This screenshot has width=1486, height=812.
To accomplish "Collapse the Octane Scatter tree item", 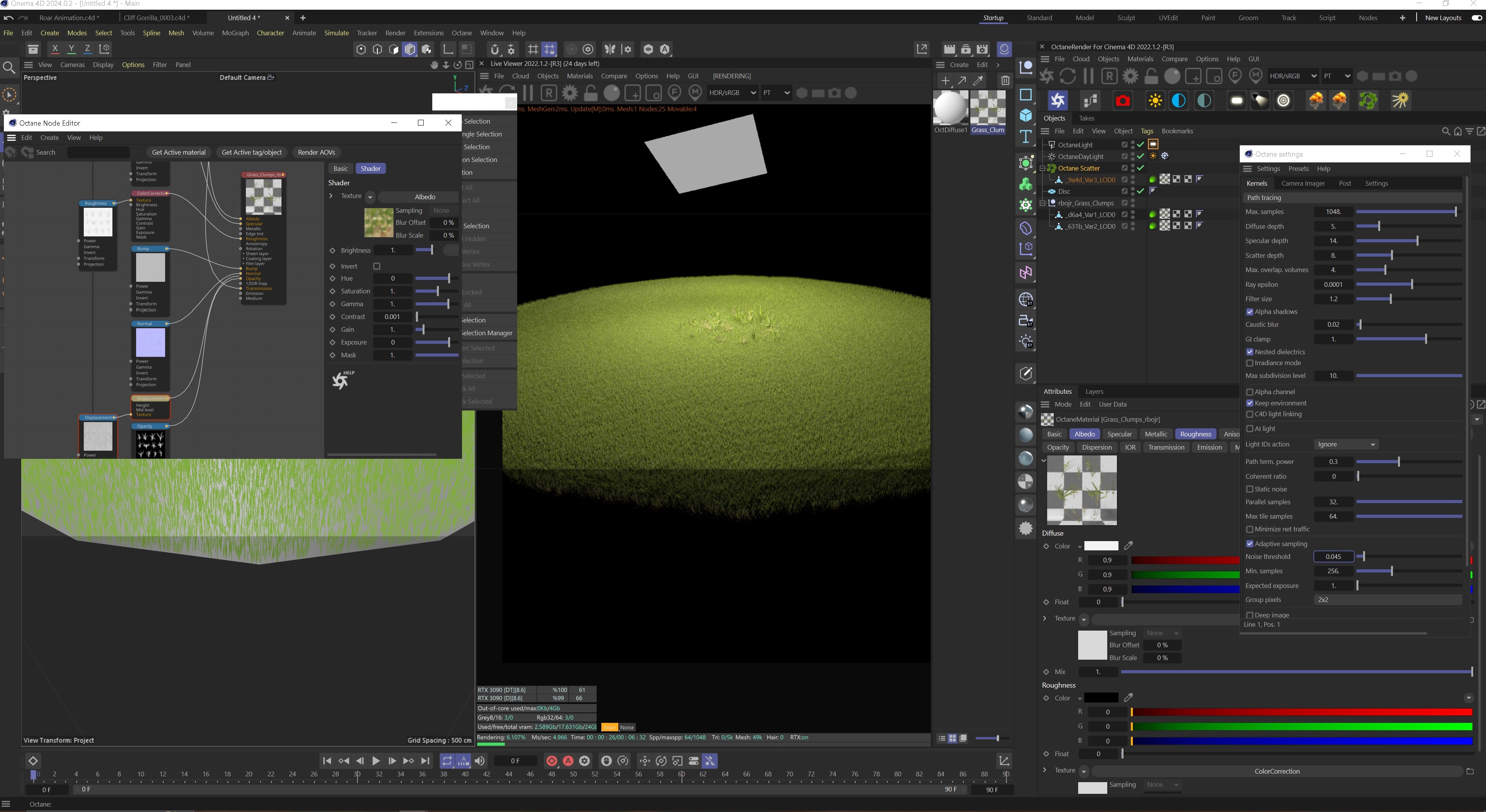I will (1042, 168).
